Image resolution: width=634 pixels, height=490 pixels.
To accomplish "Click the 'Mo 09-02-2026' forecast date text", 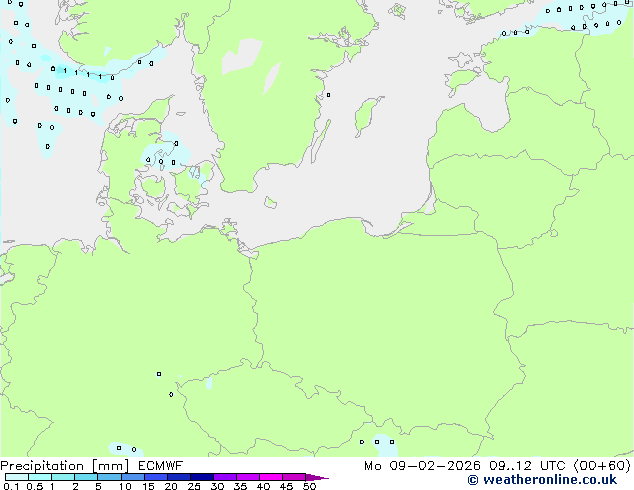I will tap(423, 466).
